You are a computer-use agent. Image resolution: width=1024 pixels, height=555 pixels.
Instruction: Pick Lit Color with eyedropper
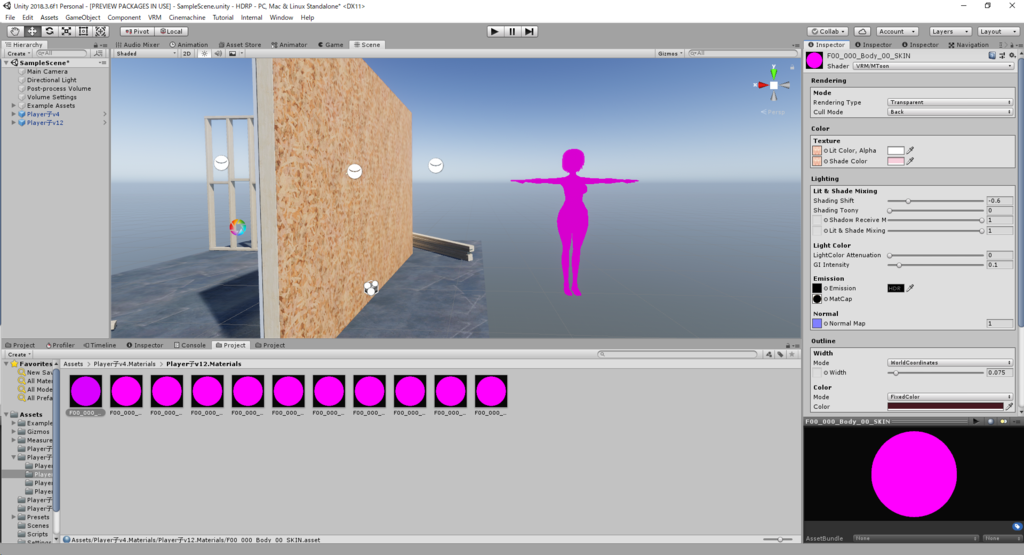click(910, 150)
